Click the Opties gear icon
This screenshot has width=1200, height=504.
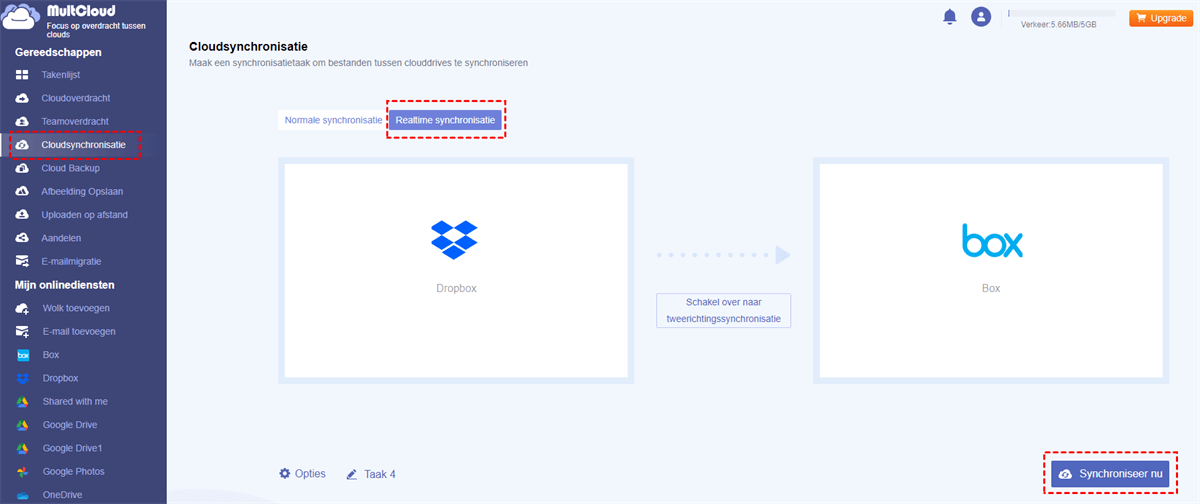pos(285,473)
